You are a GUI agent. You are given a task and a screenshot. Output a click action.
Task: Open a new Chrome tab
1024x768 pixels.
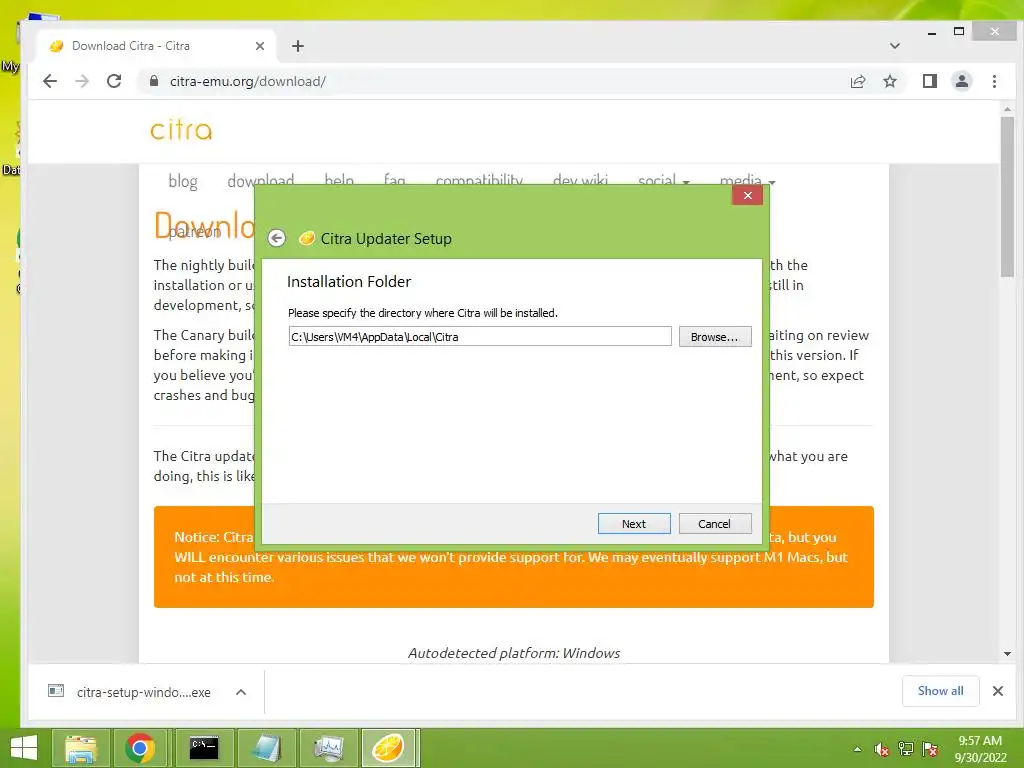pos(298,46)
